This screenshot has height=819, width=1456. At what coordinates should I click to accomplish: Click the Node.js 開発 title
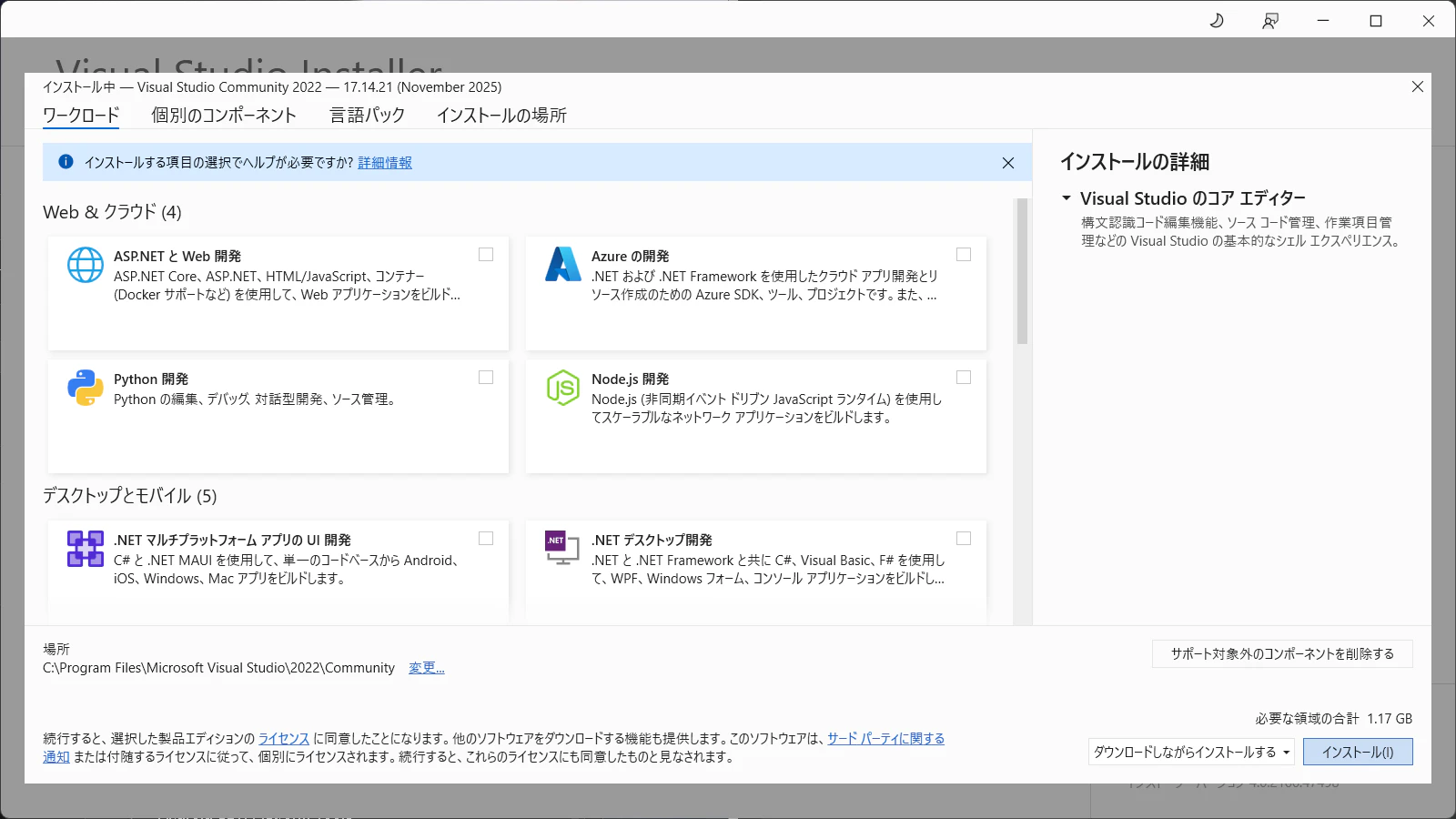tap(630, 379)
